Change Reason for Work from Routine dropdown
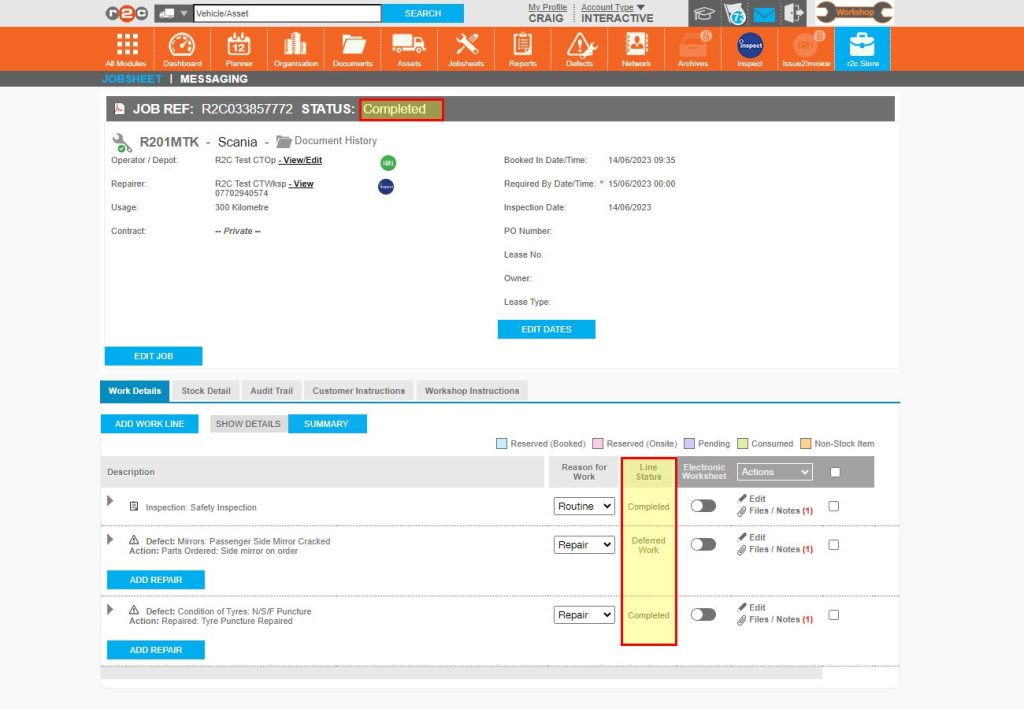 [584, 507]
